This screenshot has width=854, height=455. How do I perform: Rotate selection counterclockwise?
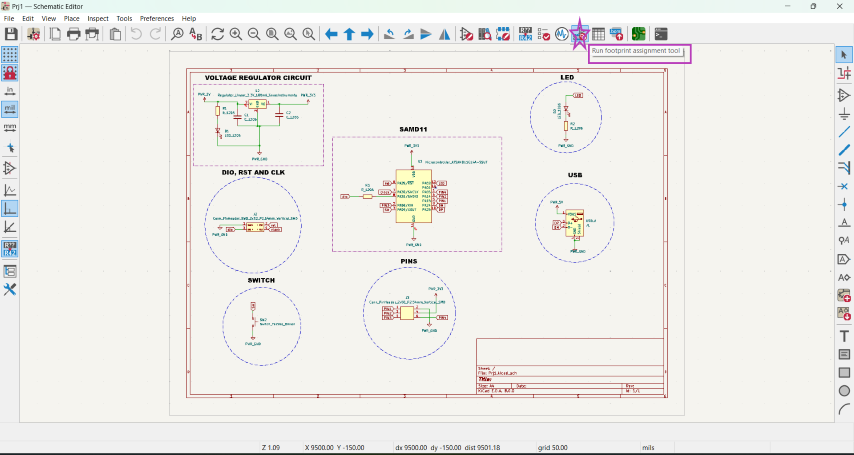[389, 34]
